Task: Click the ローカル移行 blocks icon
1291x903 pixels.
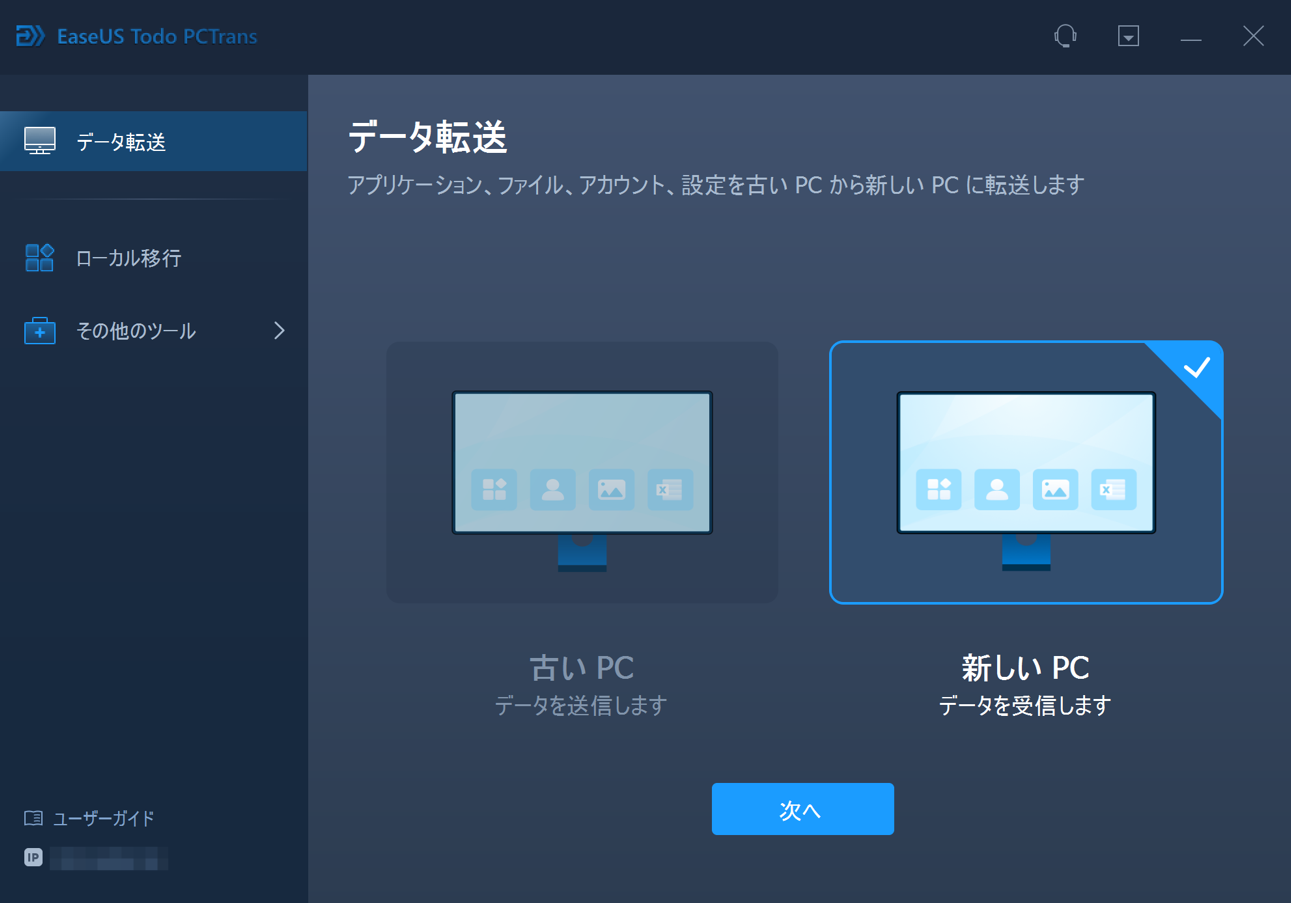Action: coord(39,258)
